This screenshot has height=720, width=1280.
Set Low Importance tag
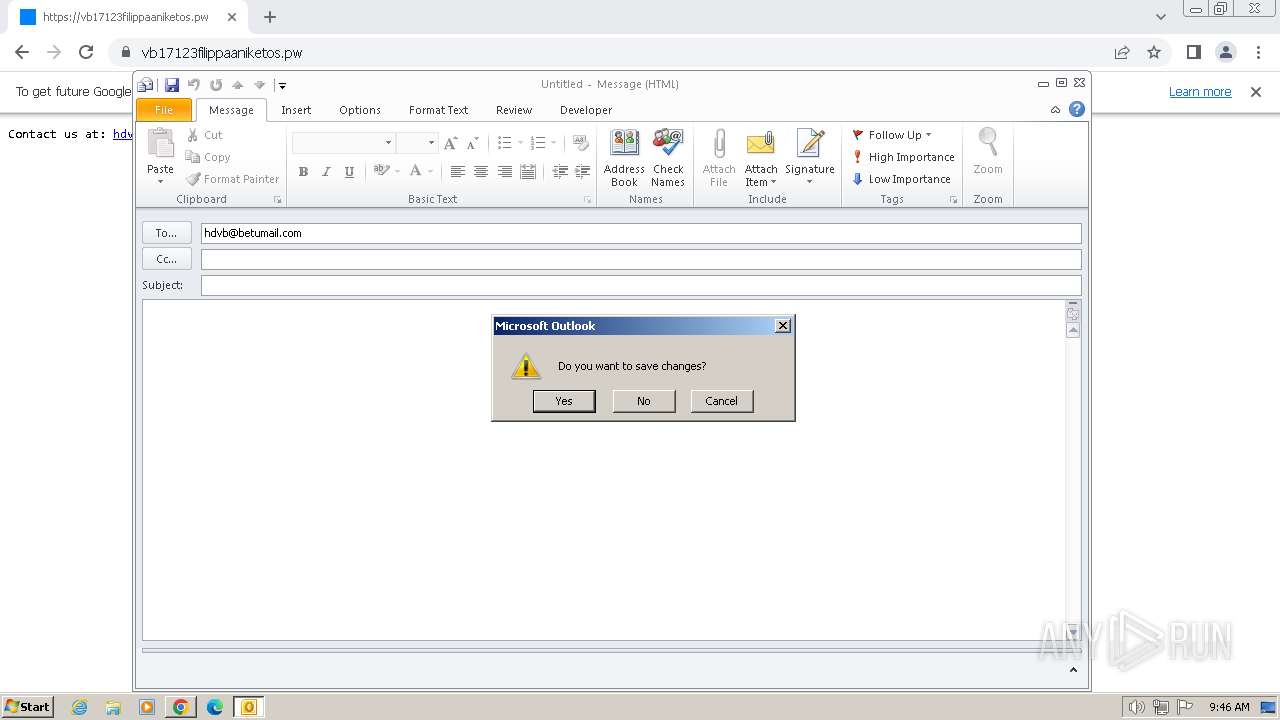point(902,179)
